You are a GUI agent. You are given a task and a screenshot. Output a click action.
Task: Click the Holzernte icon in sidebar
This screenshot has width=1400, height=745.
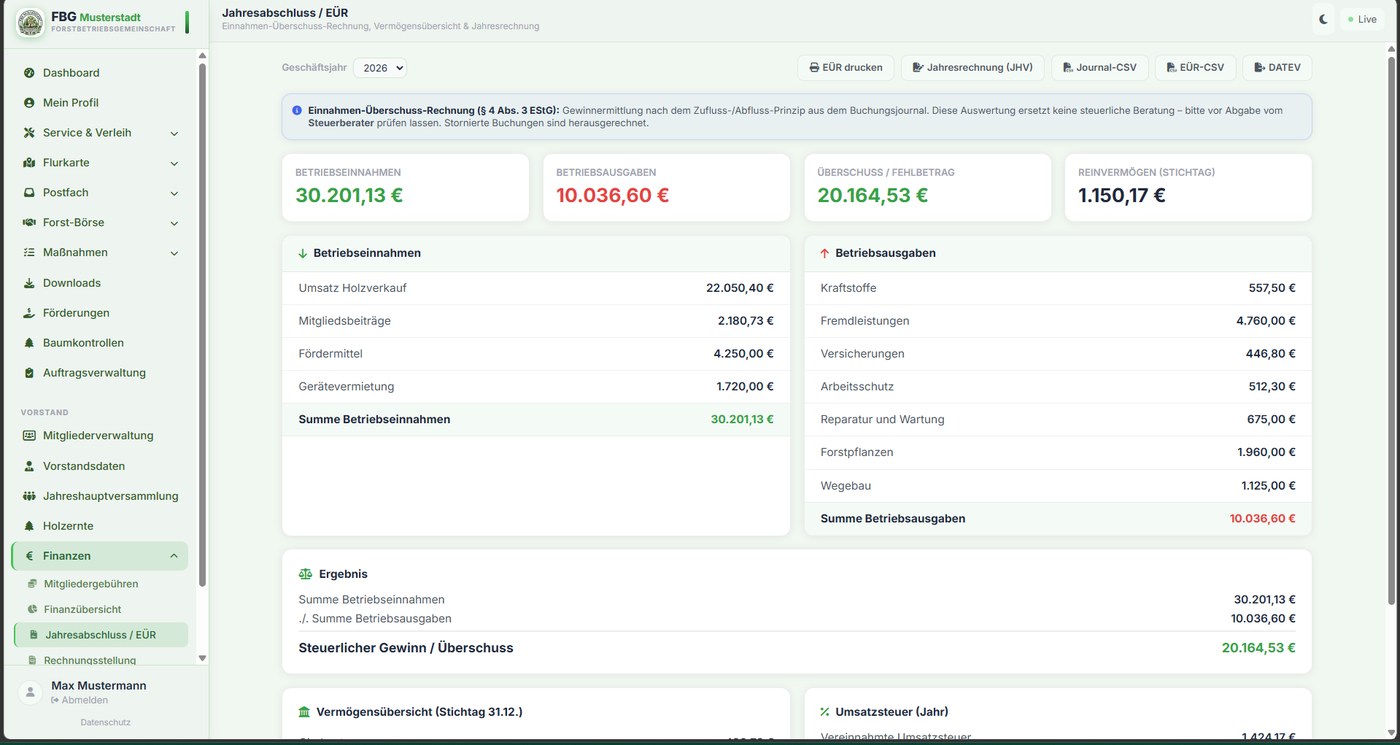point(29,526)
